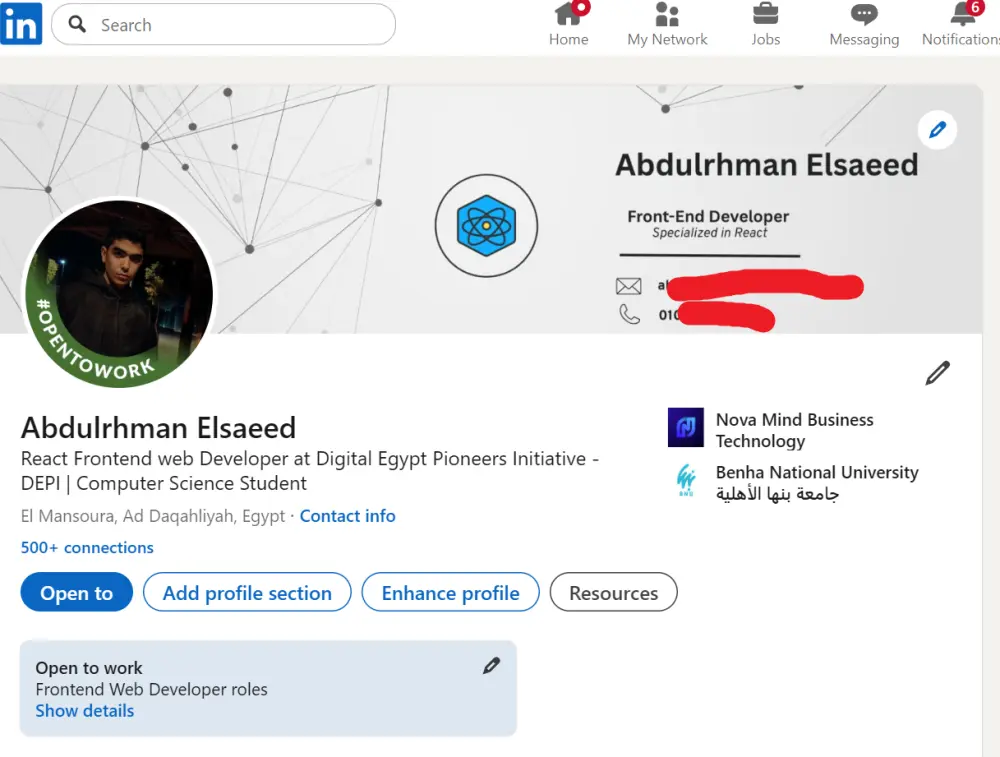Edit the Open to work card
The image size is (1000, 757).
pos(491,664)
